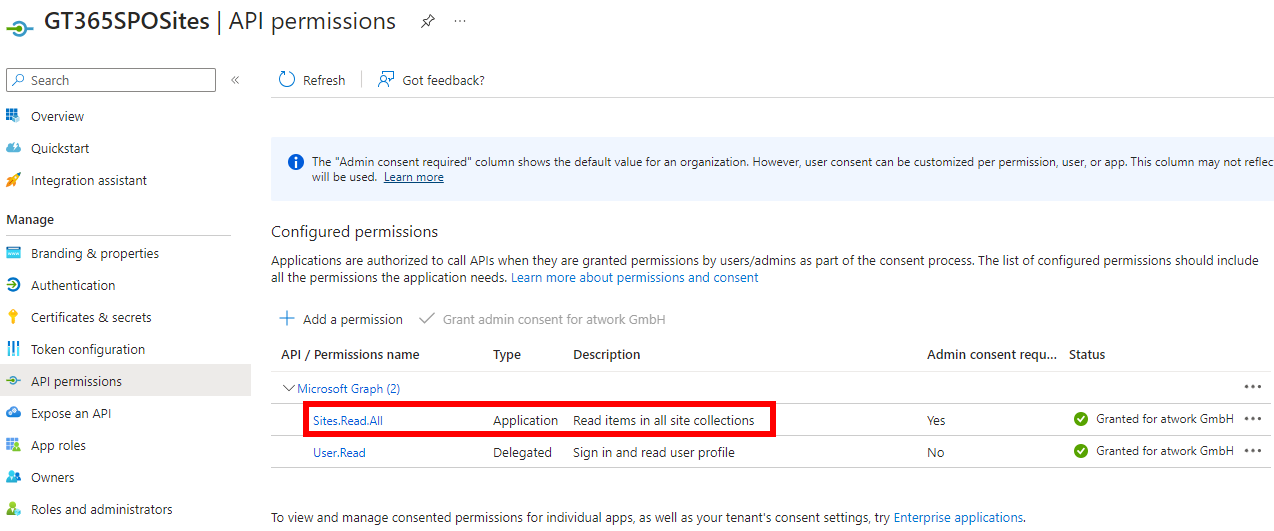Click the Sites.Read.All permission link
This screenshot has width=1274, height=531.
(348, 421)
